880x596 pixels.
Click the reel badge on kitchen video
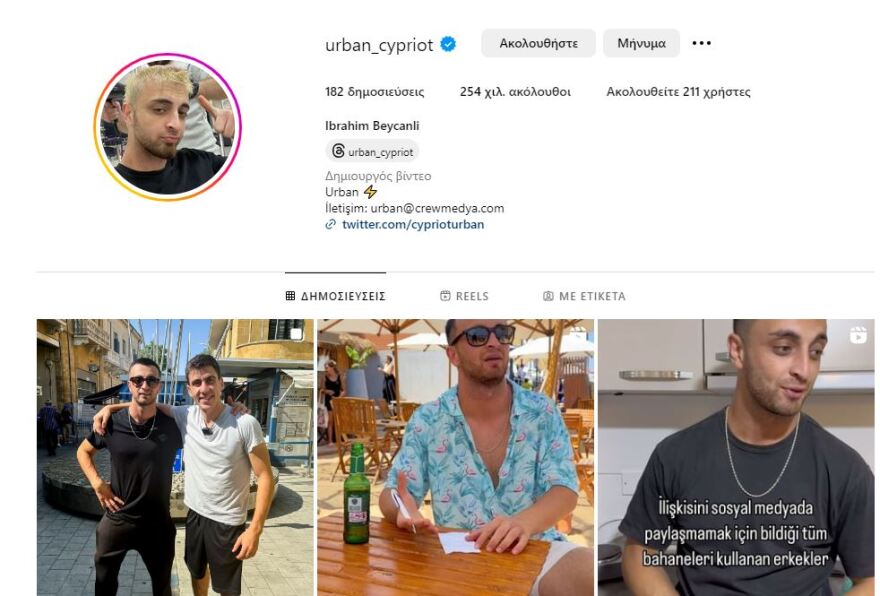click(x=858, y=335)
